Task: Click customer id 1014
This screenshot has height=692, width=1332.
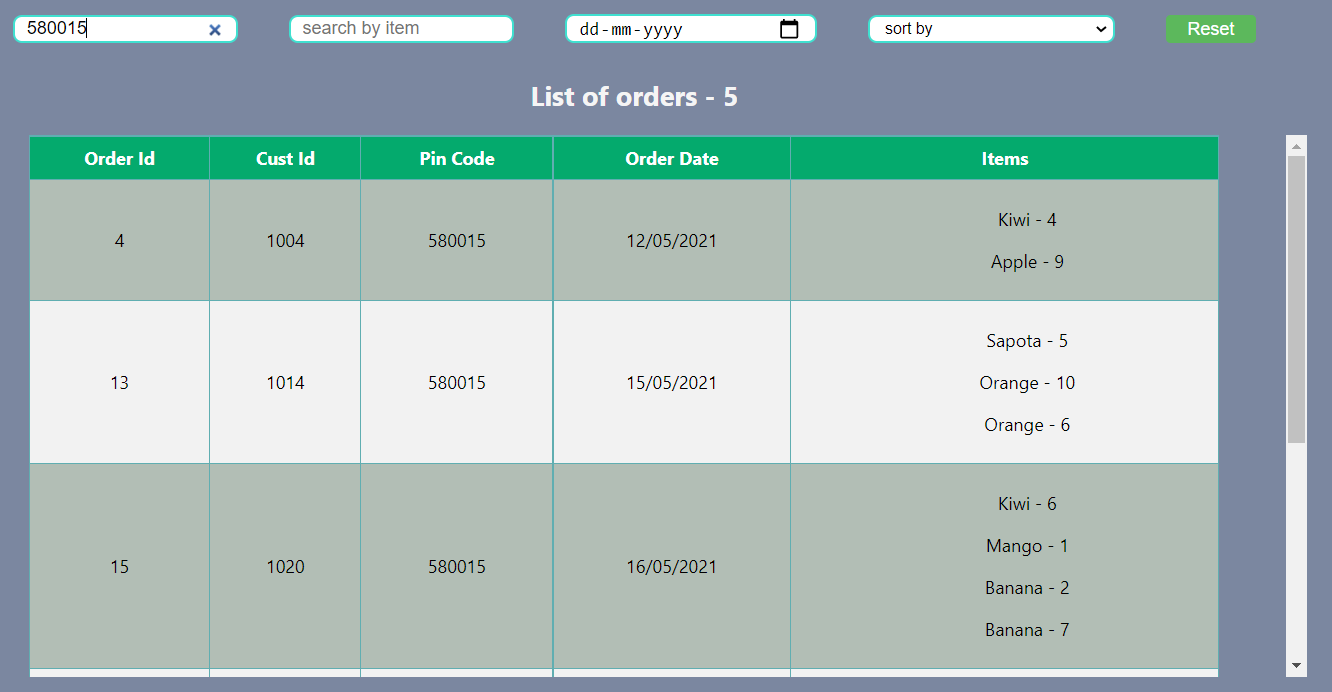Action: (x=285, y=383)
